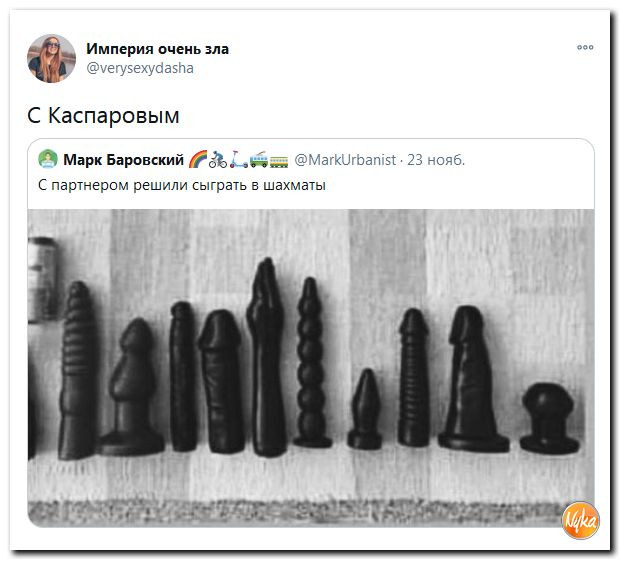Click the tram emoji before the handle
Image resolution: width=621 pixels, height=561 pixels.
pos(279,161)
